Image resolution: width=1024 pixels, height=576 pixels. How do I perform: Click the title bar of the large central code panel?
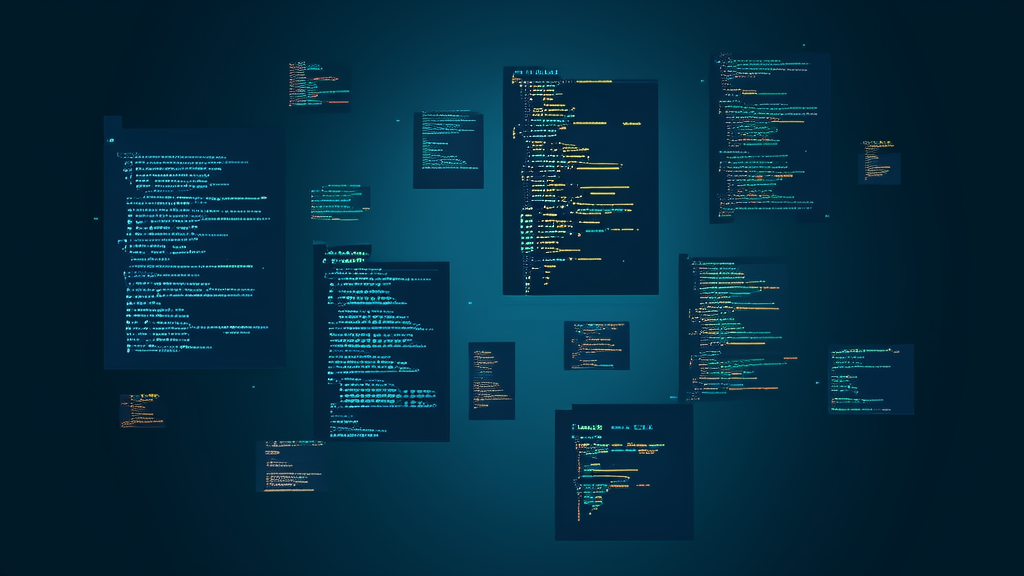[x=535, y=71]
